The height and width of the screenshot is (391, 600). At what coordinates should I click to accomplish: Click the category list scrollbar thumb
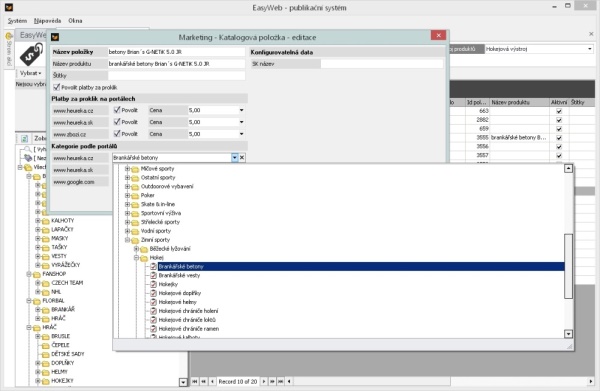[x=568, y=266]
